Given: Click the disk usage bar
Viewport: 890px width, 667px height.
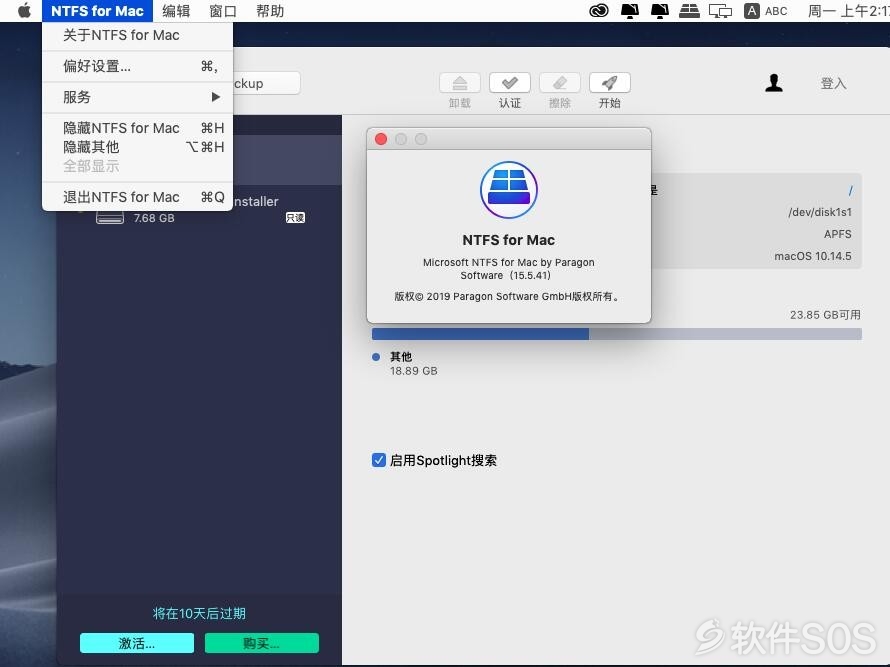Looking at the screenshot, I should click(616, 334).
